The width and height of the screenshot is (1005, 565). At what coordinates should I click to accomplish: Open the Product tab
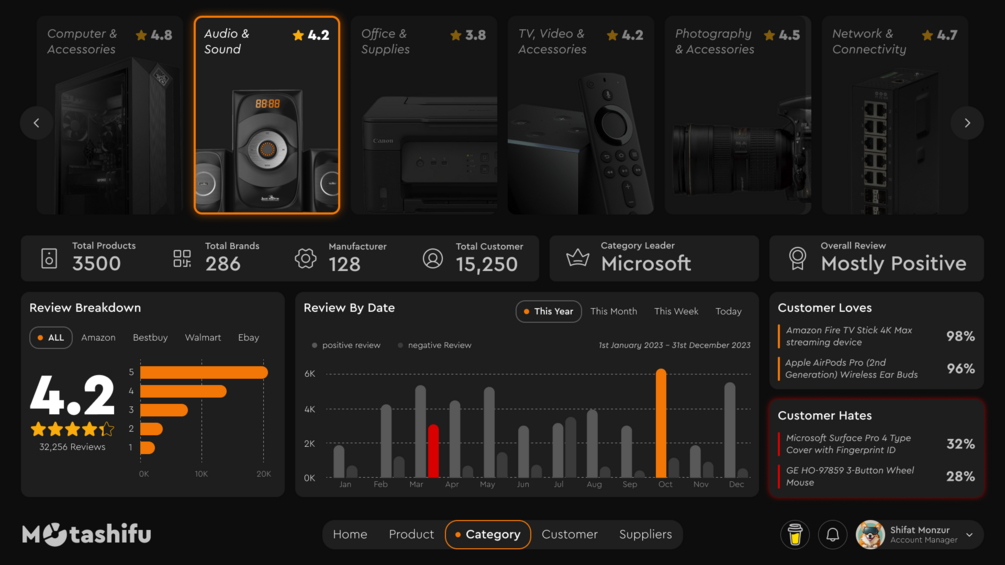click(411, 534)
